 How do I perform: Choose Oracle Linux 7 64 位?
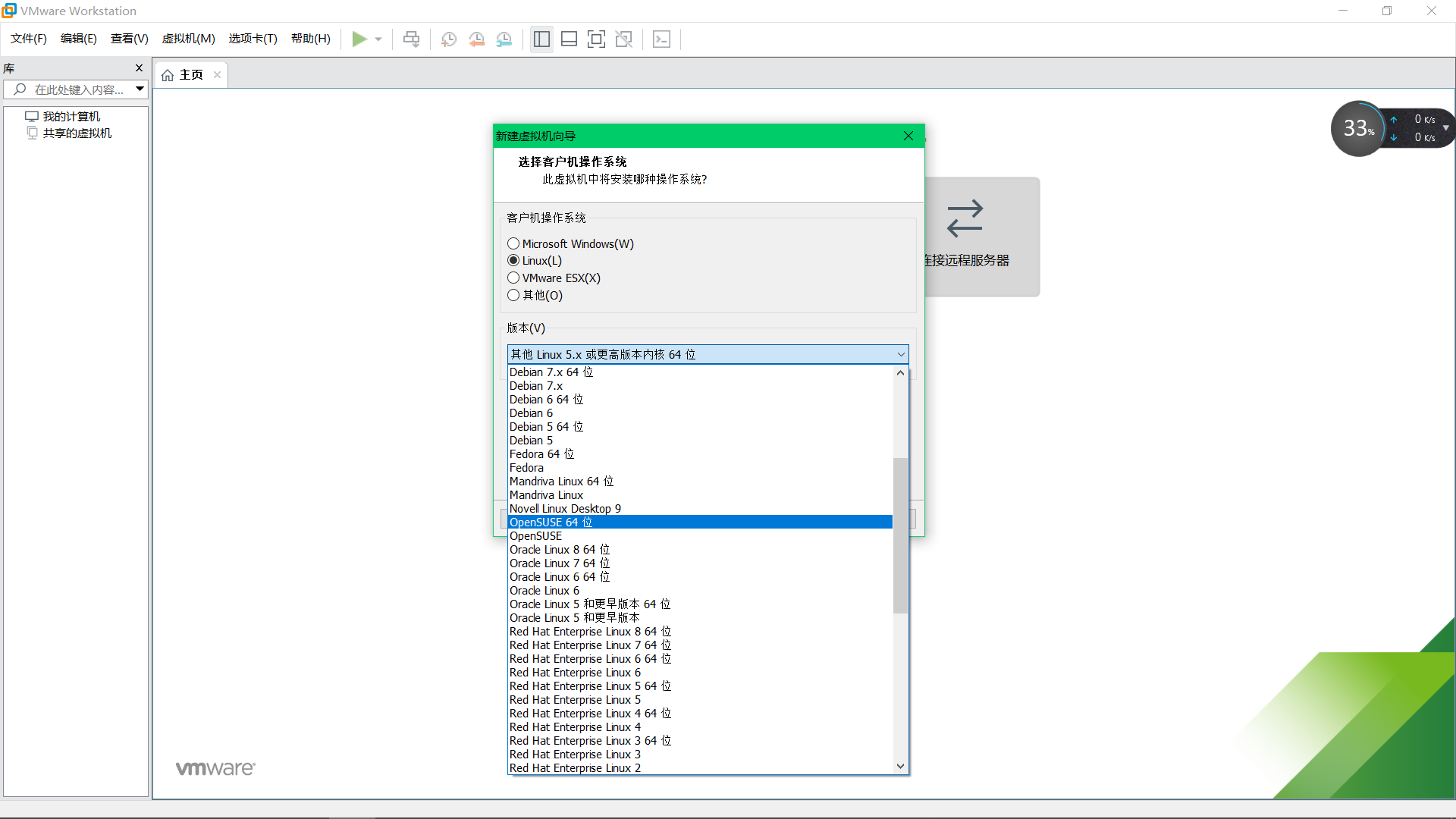(701, 563)
